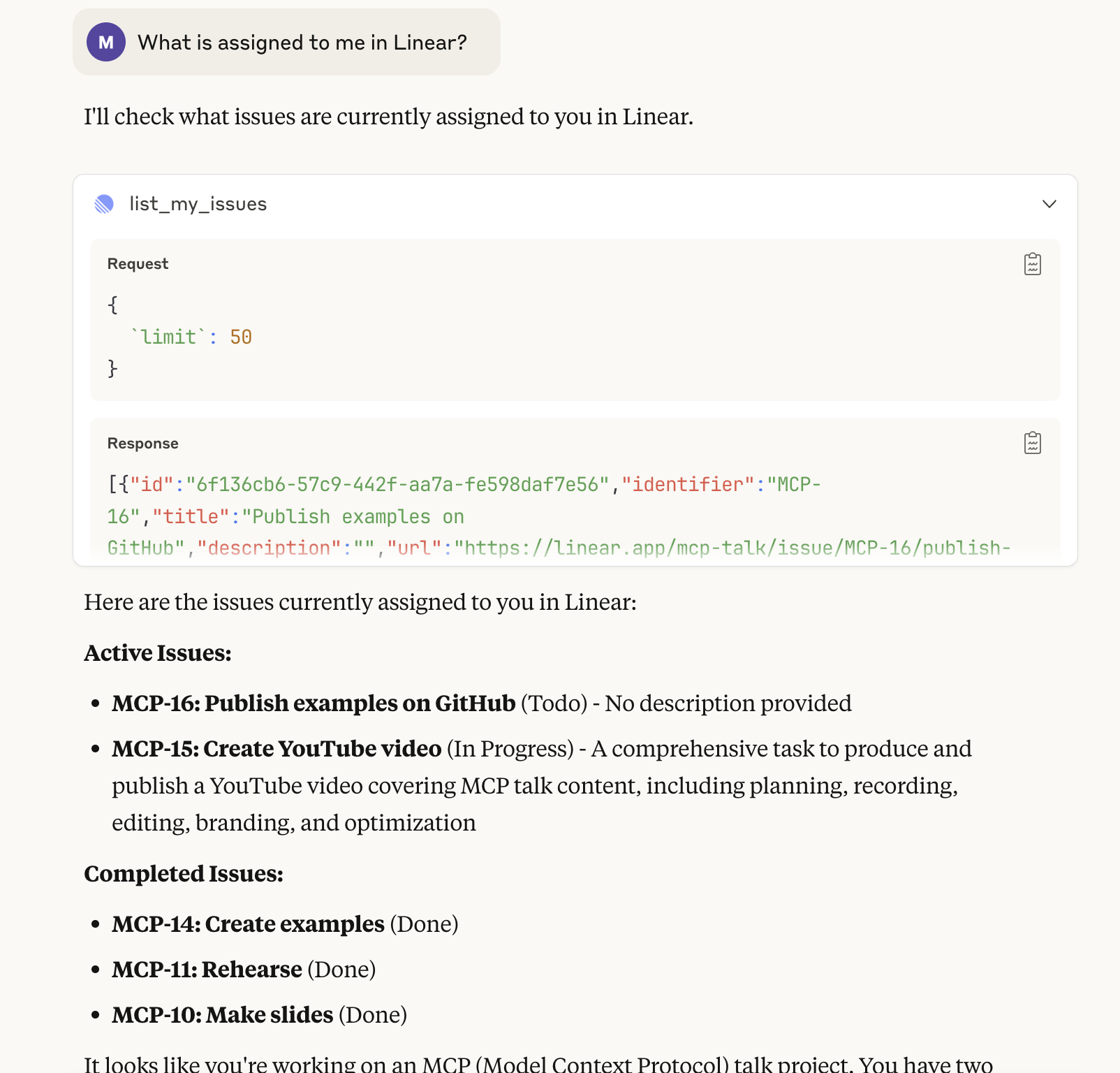Copy the Request JSON with clipboard icon

point(1033,264)
